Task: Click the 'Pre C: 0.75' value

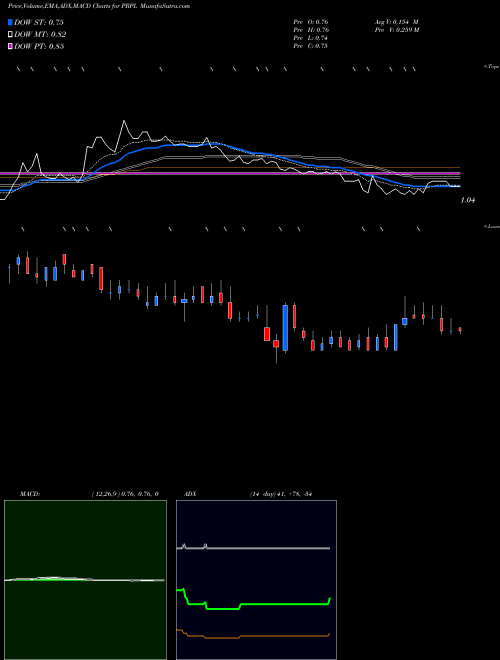Action: 311,46
